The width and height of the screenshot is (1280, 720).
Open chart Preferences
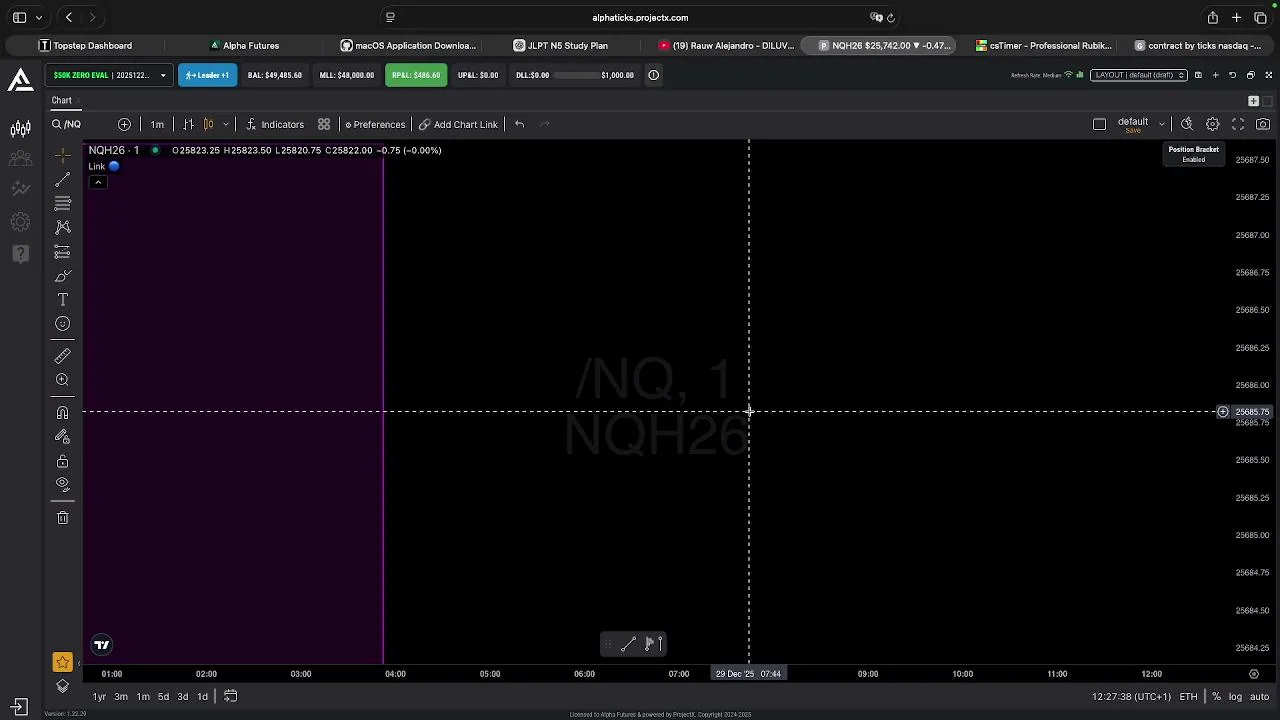pyautogui.click(x=375, y=124)
